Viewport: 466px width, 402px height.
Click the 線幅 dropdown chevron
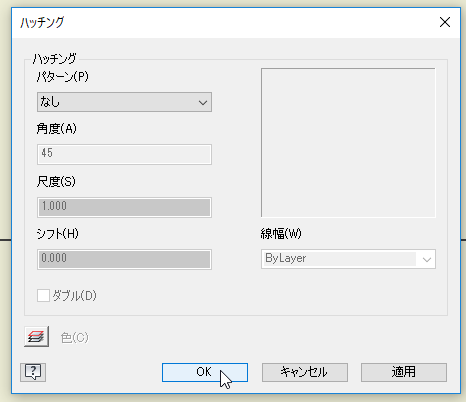427,259
